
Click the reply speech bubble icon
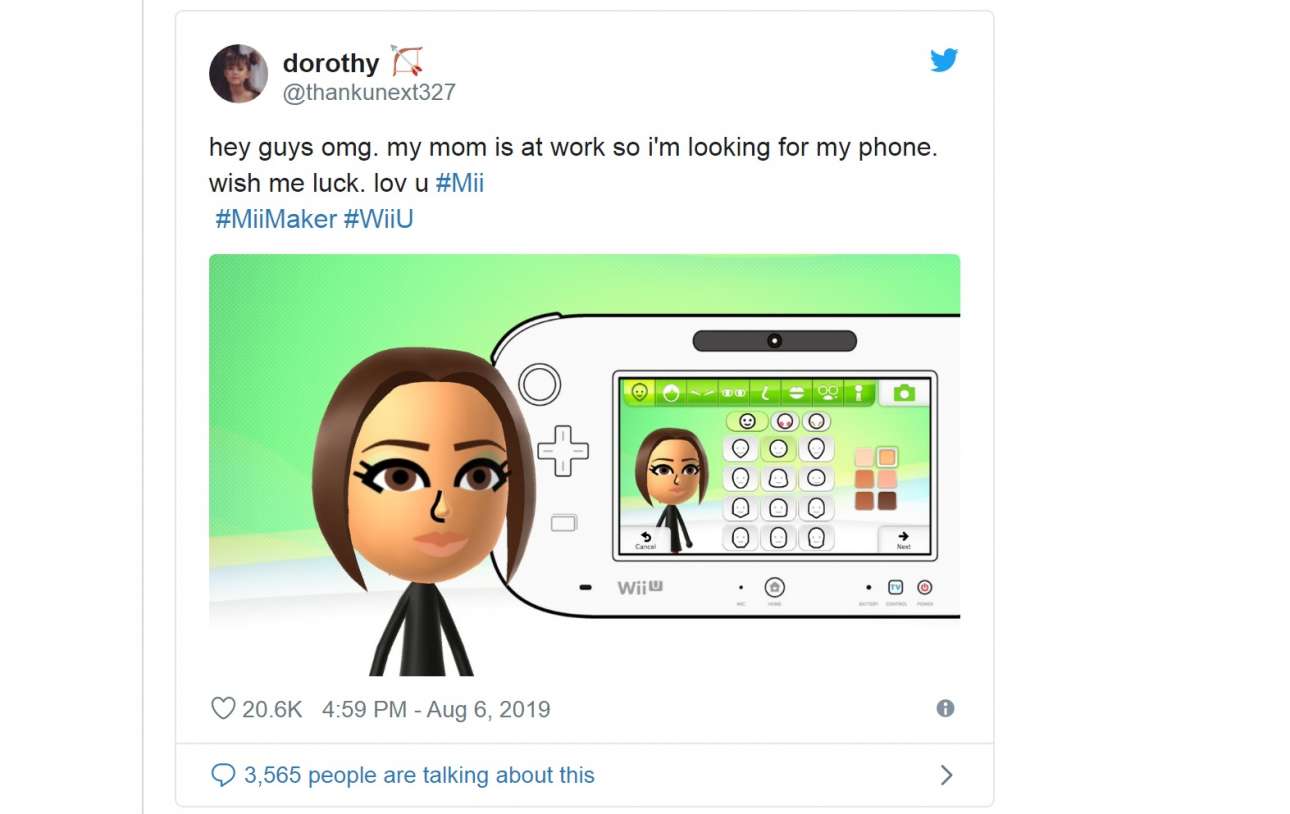coord(223,775)
